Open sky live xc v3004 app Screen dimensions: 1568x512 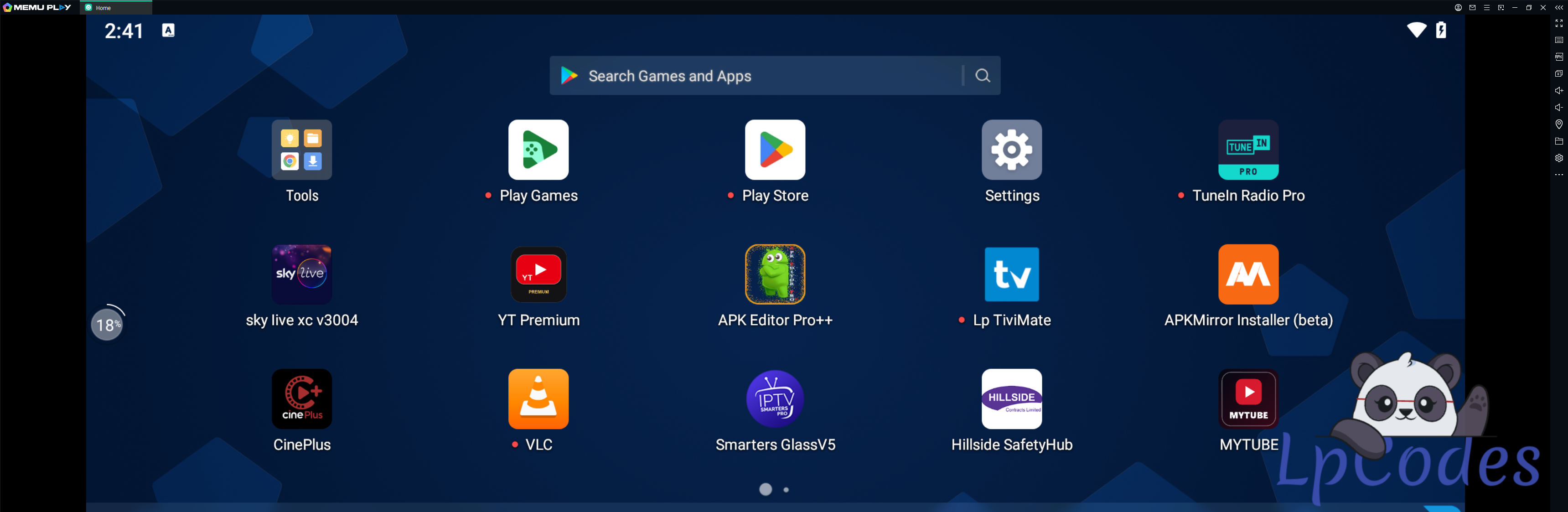[302, 274]
